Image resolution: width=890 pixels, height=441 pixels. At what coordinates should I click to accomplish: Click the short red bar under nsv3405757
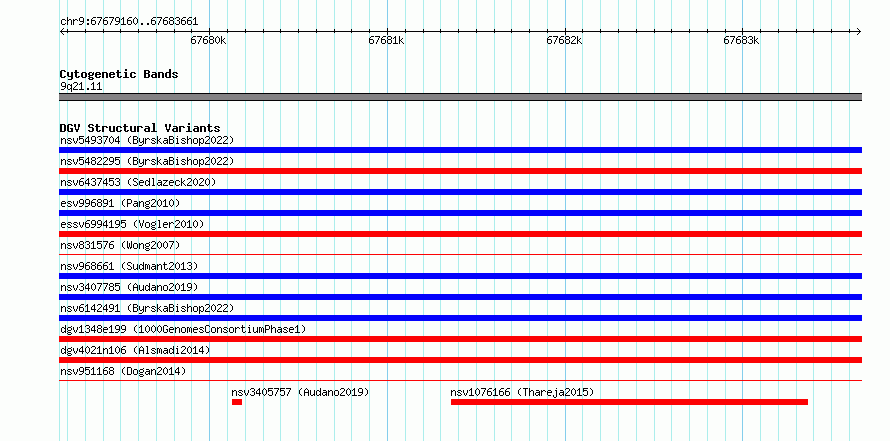237,402
